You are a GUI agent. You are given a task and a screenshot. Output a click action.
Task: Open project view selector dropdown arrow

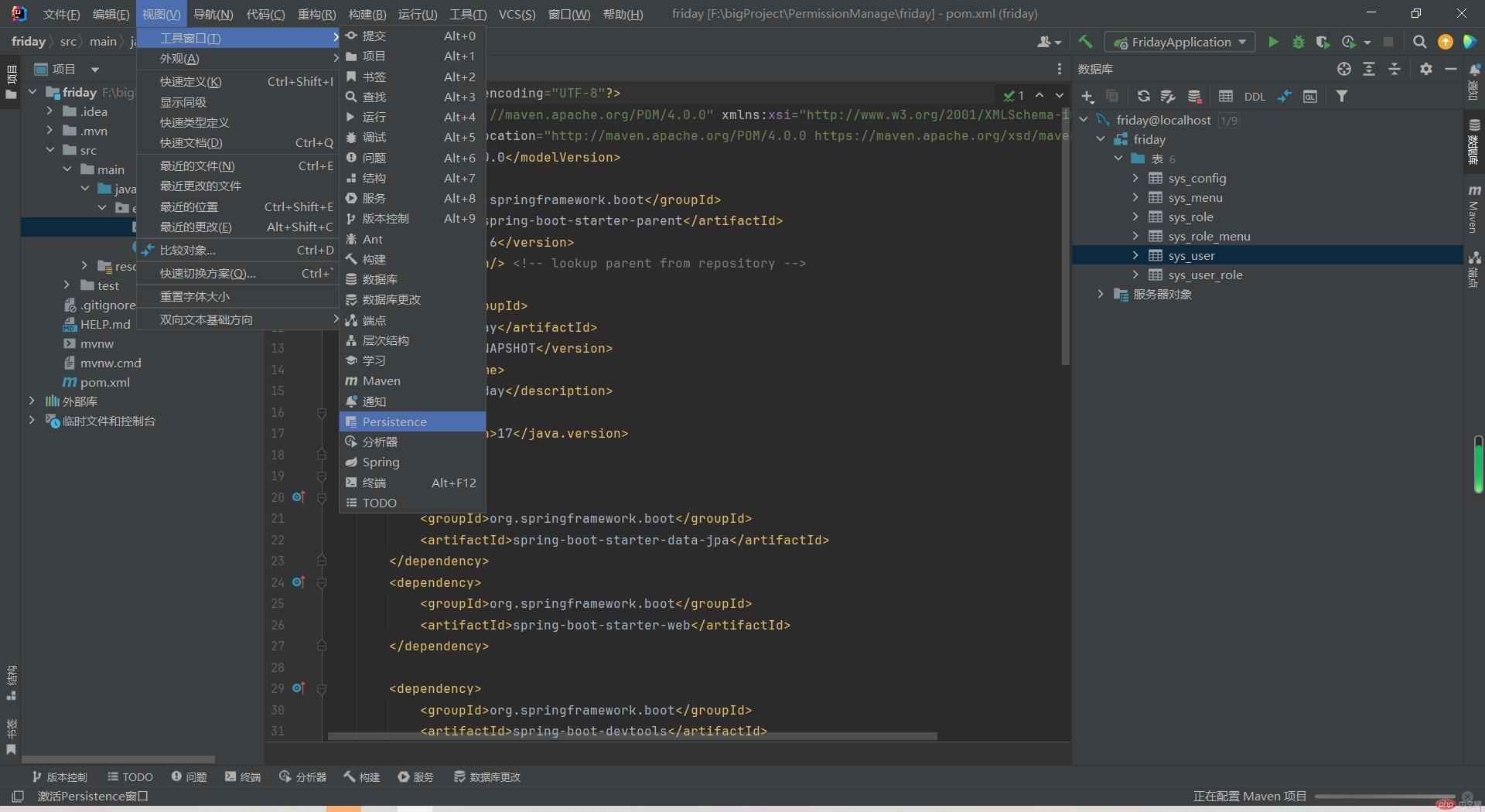click(x=94, y=69)
